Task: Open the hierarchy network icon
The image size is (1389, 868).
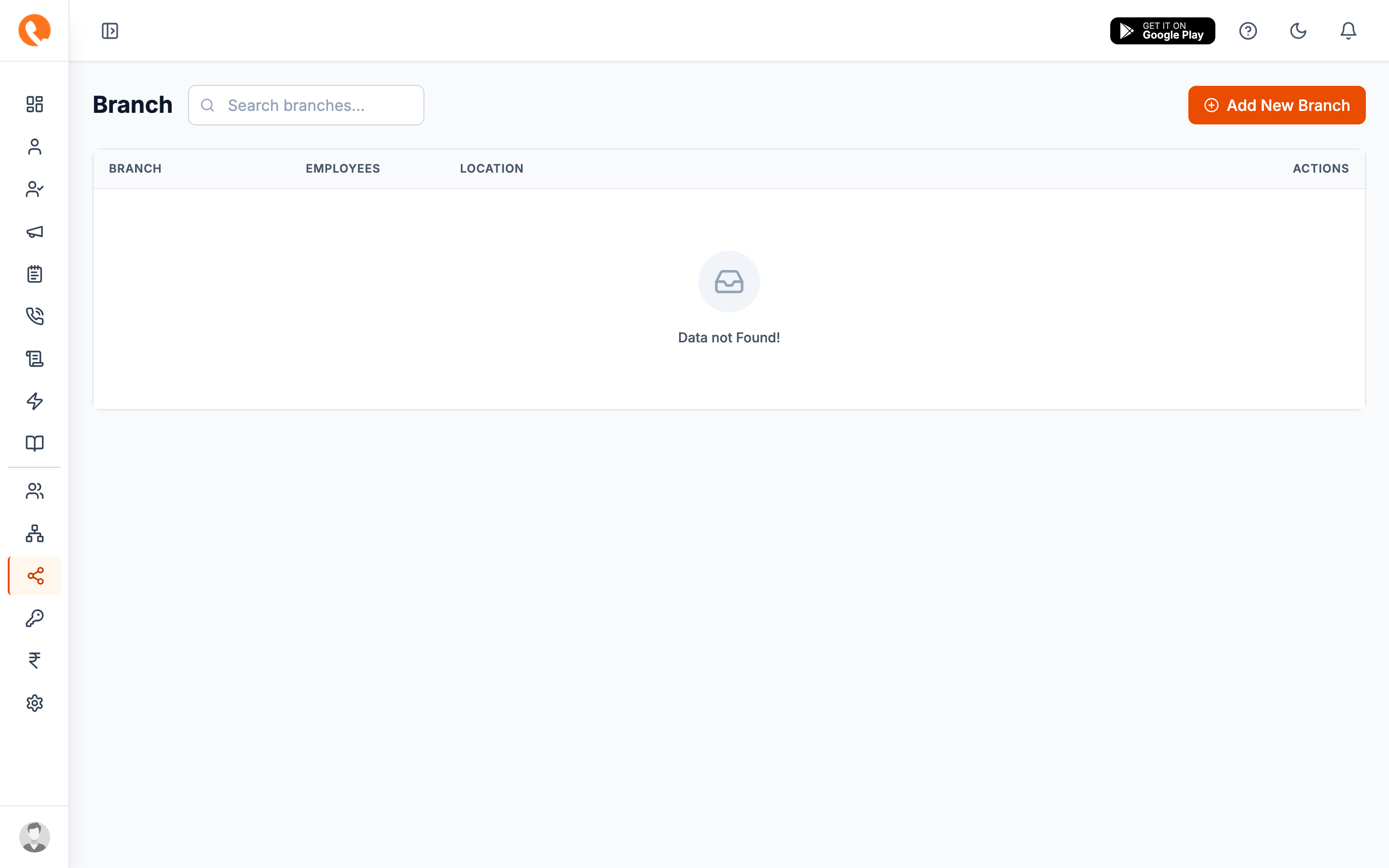Action: click(34, 533)
